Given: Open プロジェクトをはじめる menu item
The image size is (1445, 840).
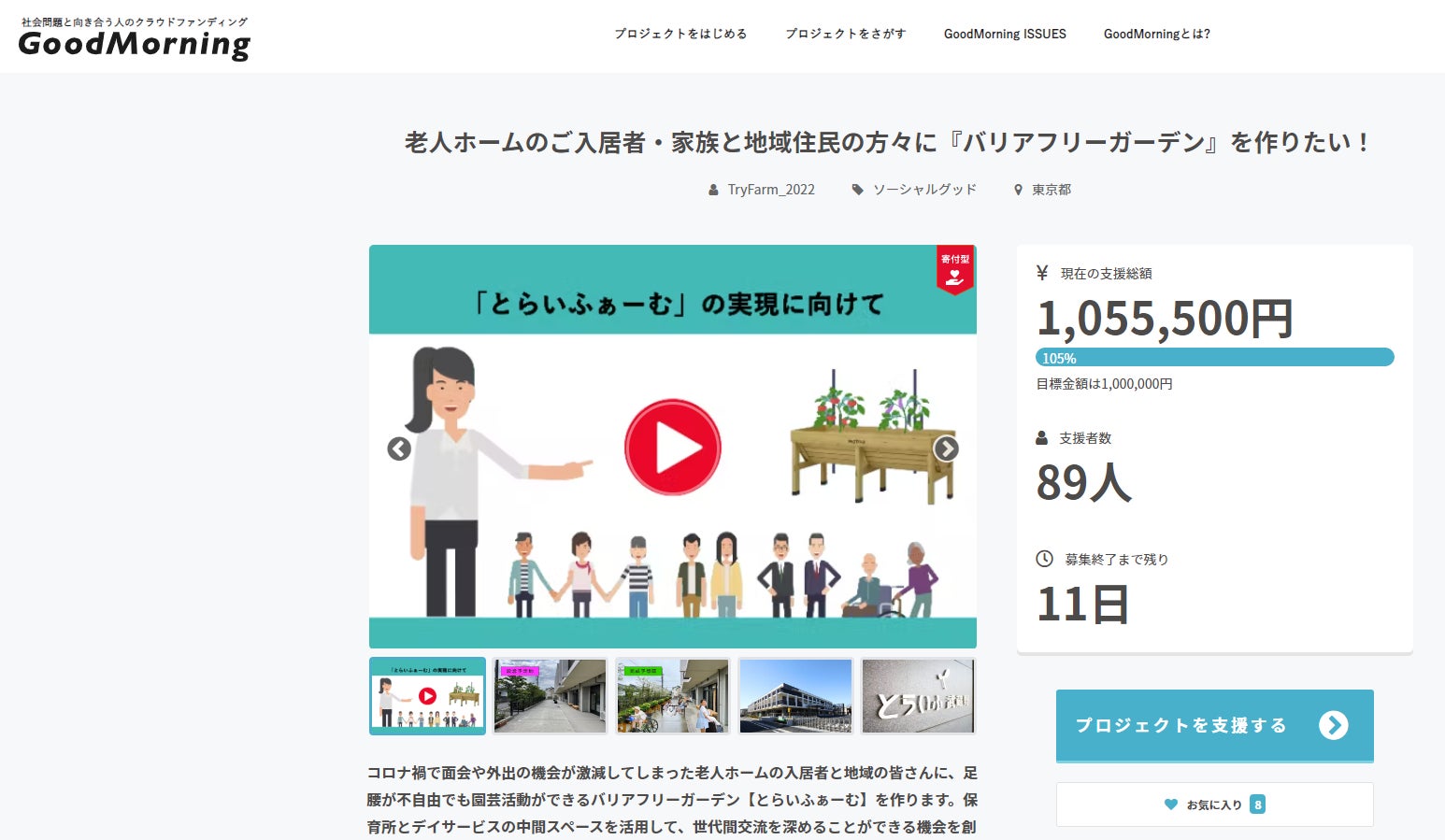Looking at the screenshot, I should [680, 34].
